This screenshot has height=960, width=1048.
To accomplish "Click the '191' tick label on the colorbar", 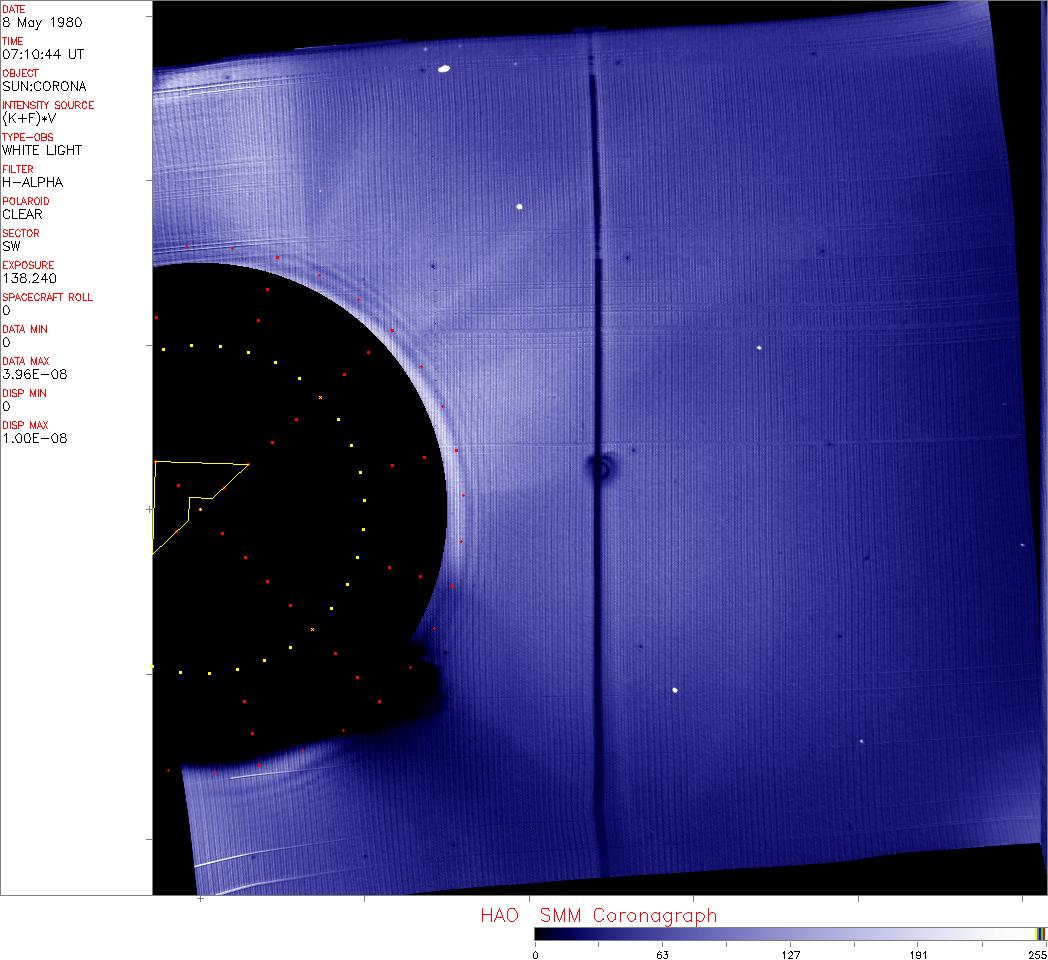I will tap(917, 954).
